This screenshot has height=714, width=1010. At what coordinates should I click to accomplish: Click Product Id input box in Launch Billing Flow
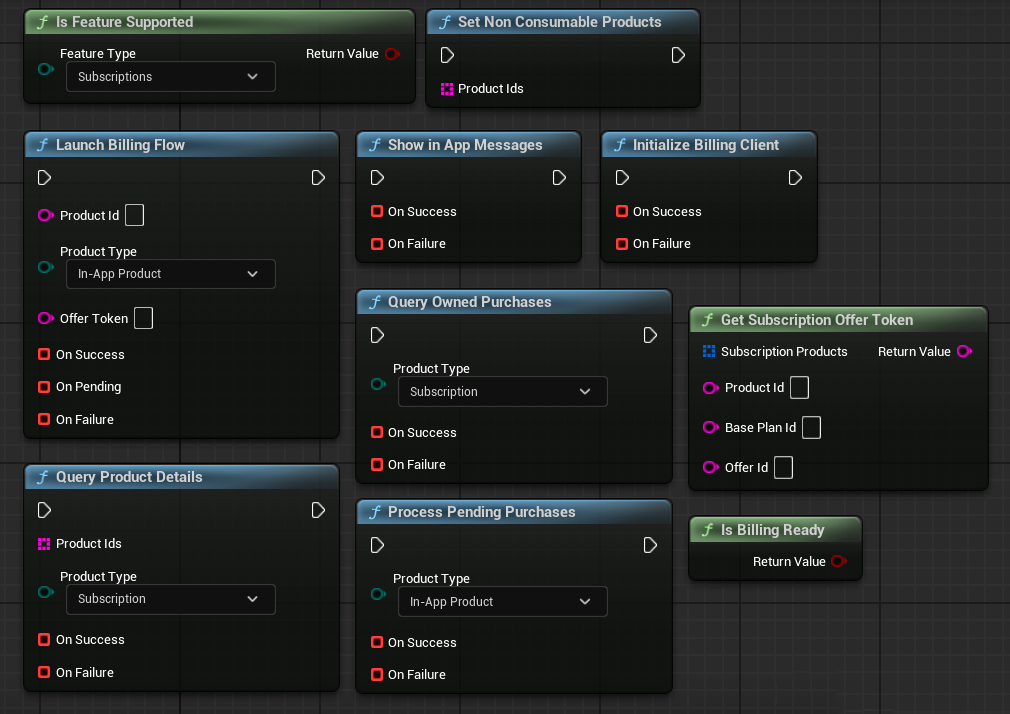coord(134,216)
